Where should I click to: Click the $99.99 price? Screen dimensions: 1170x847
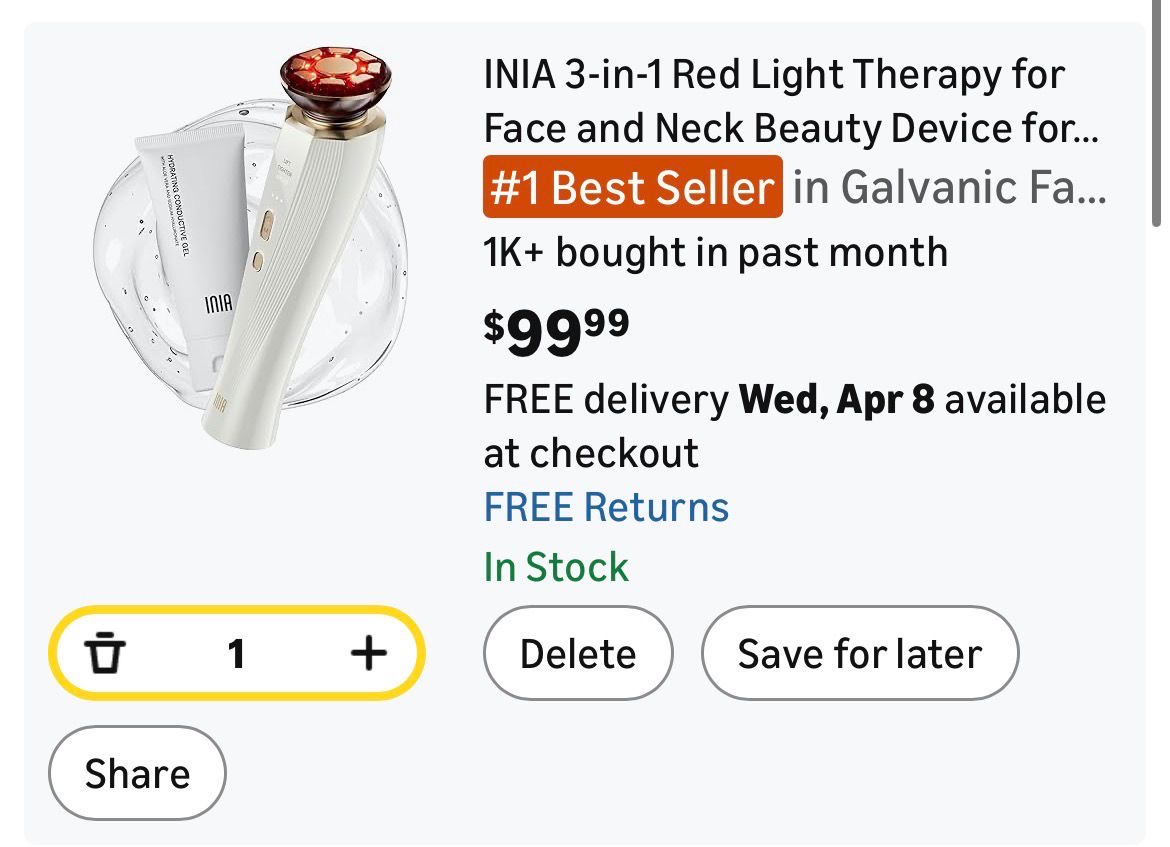[x=556, y=331]
